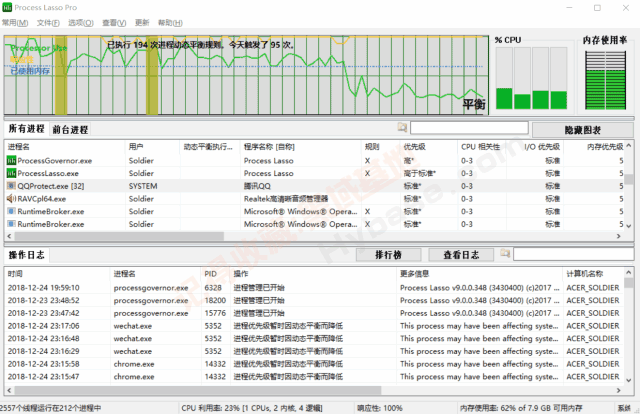Sort by 程序名称 [自称] column header
Image resolution: width=640 pixels, height=414 pixels.
(300, 147)
